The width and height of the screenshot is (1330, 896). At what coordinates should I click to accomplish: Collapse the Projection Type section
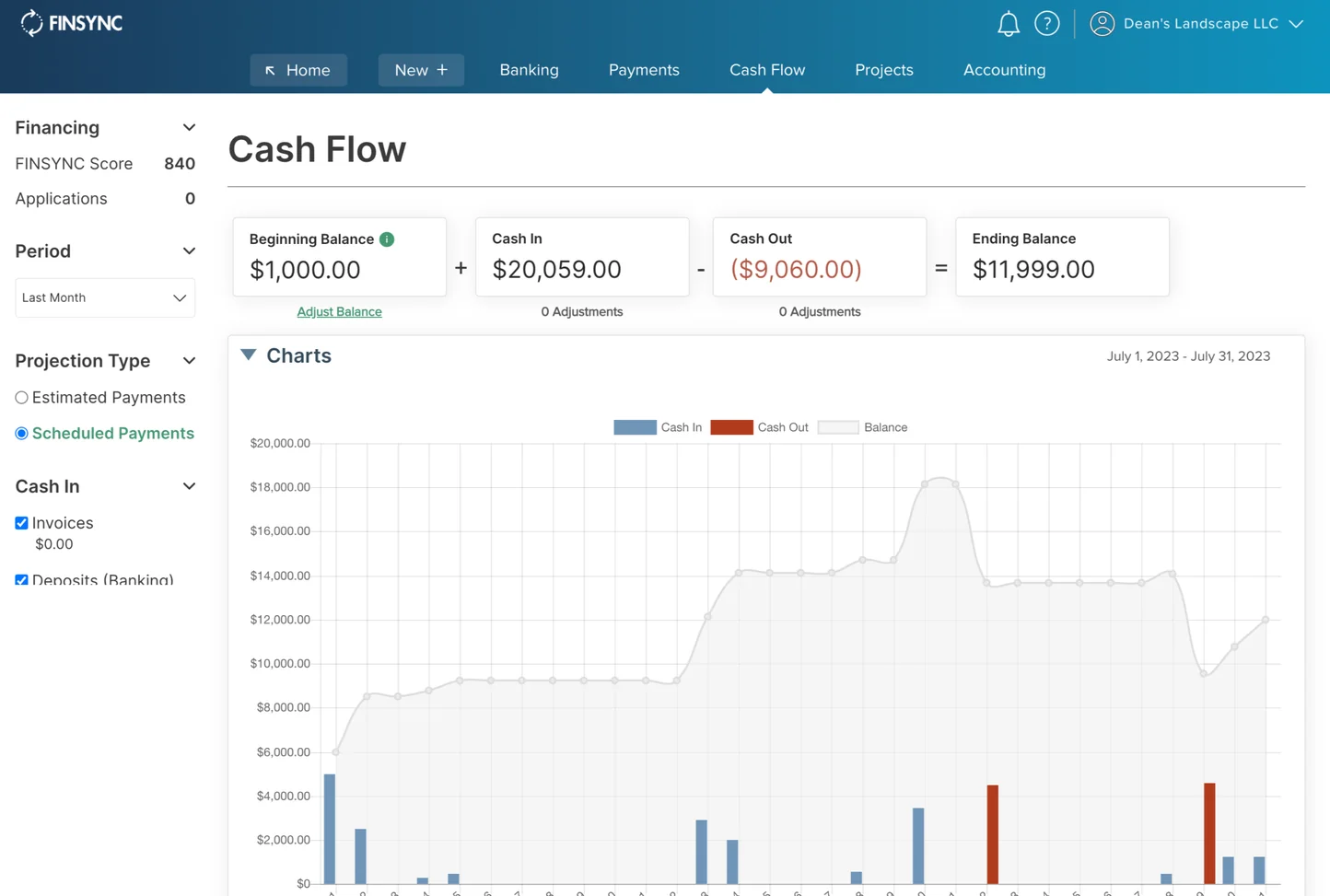pos(189,361)
